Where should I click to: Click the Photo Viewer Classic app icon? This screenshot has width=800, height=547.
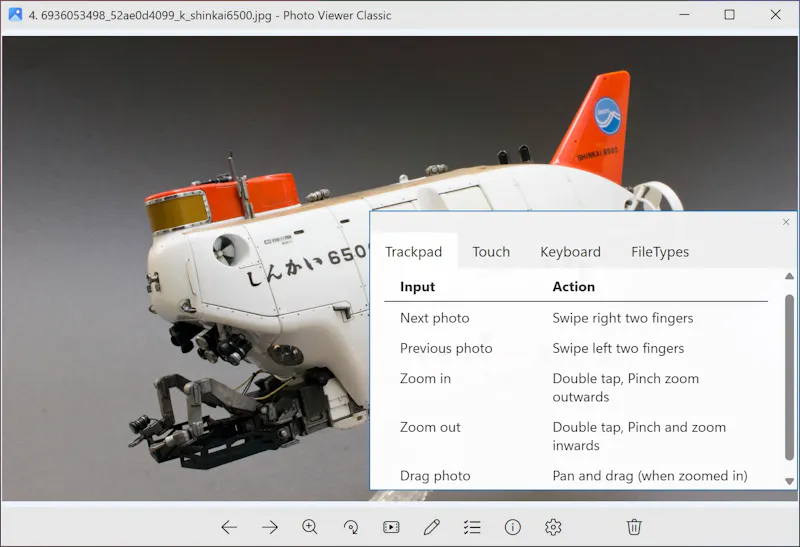coord(15,14)
